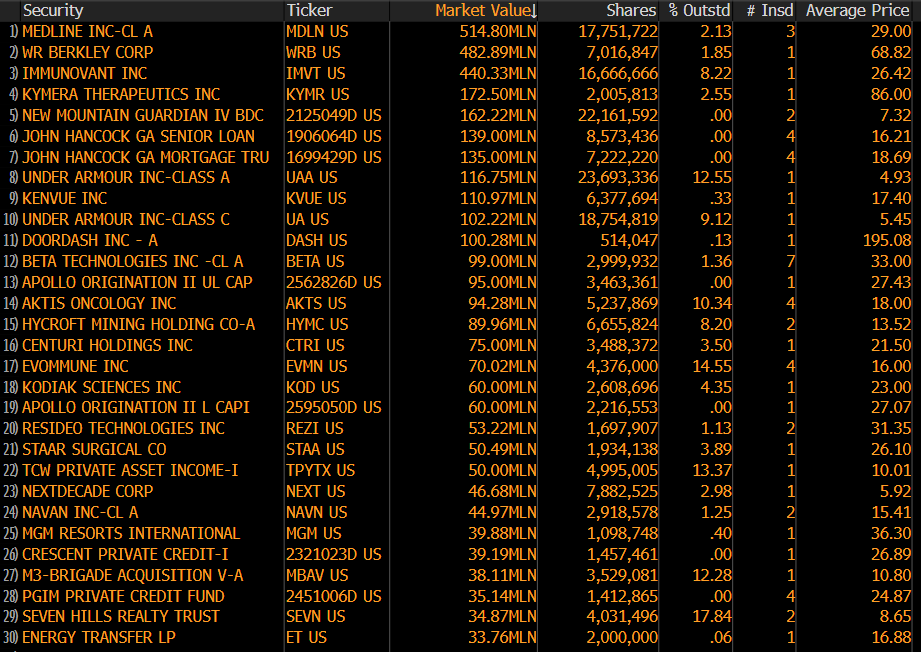Click shares value 23,693,336
Viewport: 921px width, 652px height.
(x=618, y=177)
